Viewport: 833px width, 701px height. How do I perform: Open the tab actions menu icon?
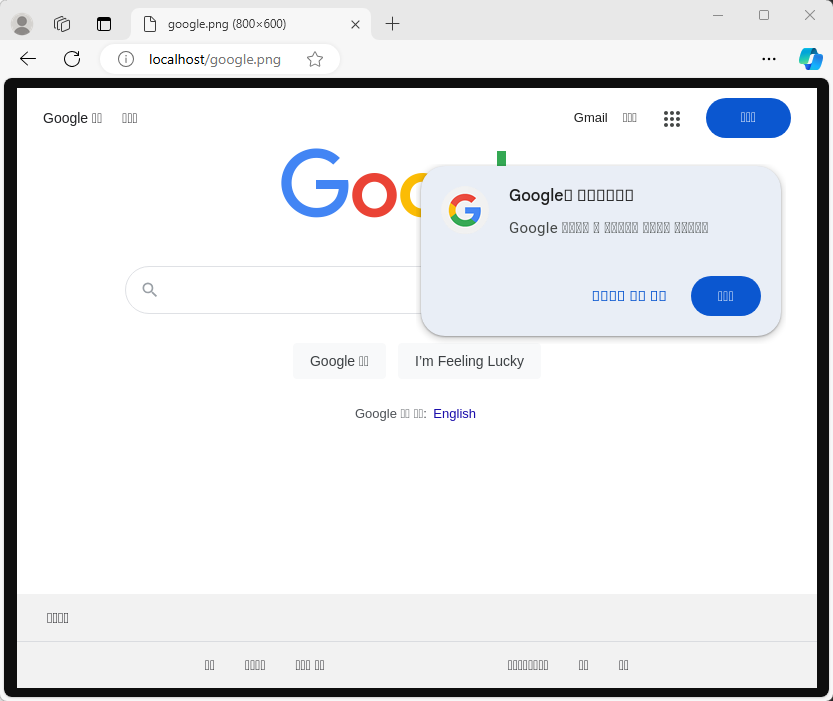104,24
